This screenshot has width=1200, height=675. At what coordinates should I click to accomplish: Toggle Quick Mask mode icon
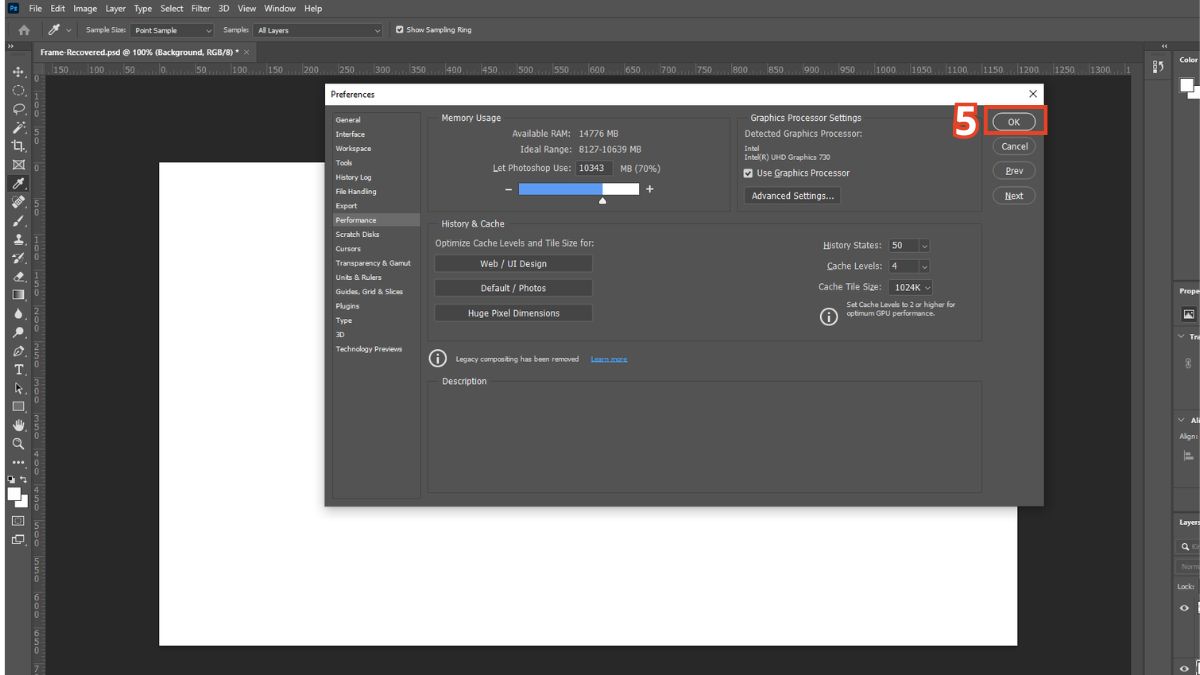click(18, 521)
